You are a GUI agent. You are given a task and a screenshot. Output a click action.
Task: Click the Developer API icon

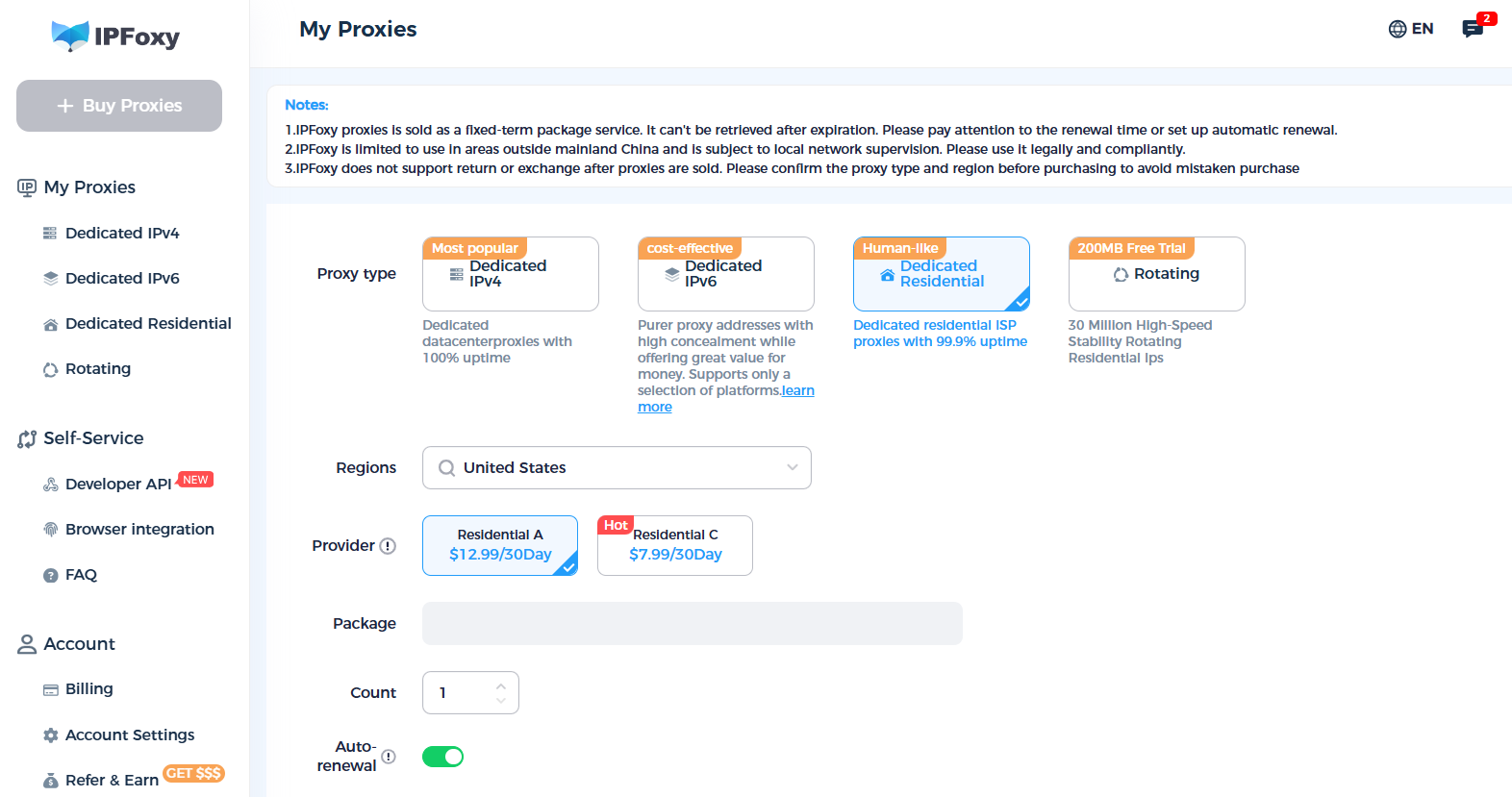51,485
